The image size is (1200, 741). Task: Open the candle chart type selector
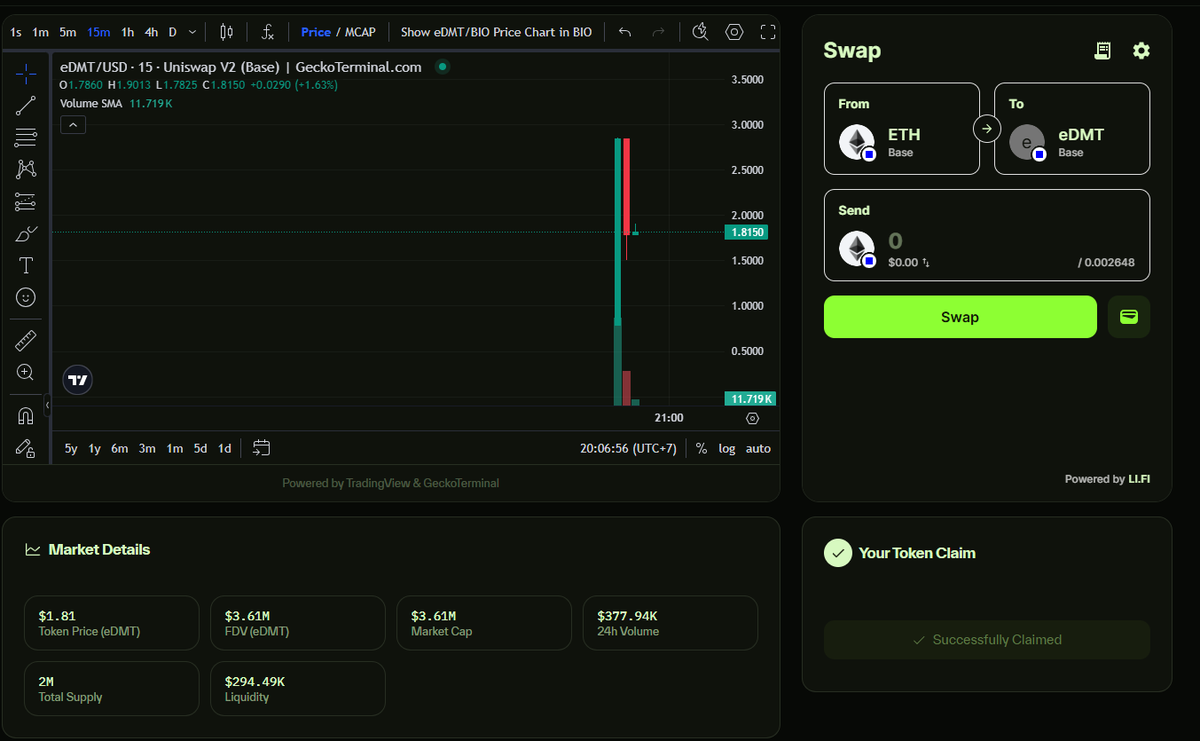coord(226,32)
